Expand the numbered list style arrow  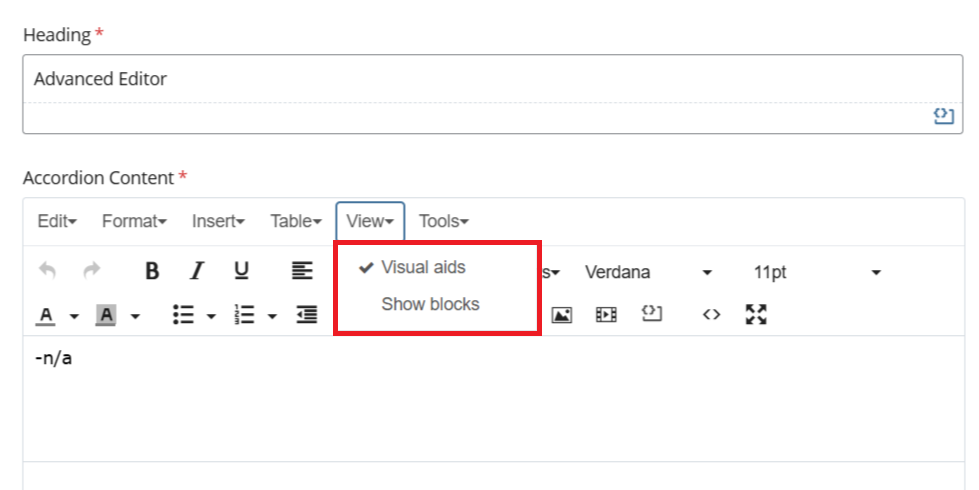(272, 316)
